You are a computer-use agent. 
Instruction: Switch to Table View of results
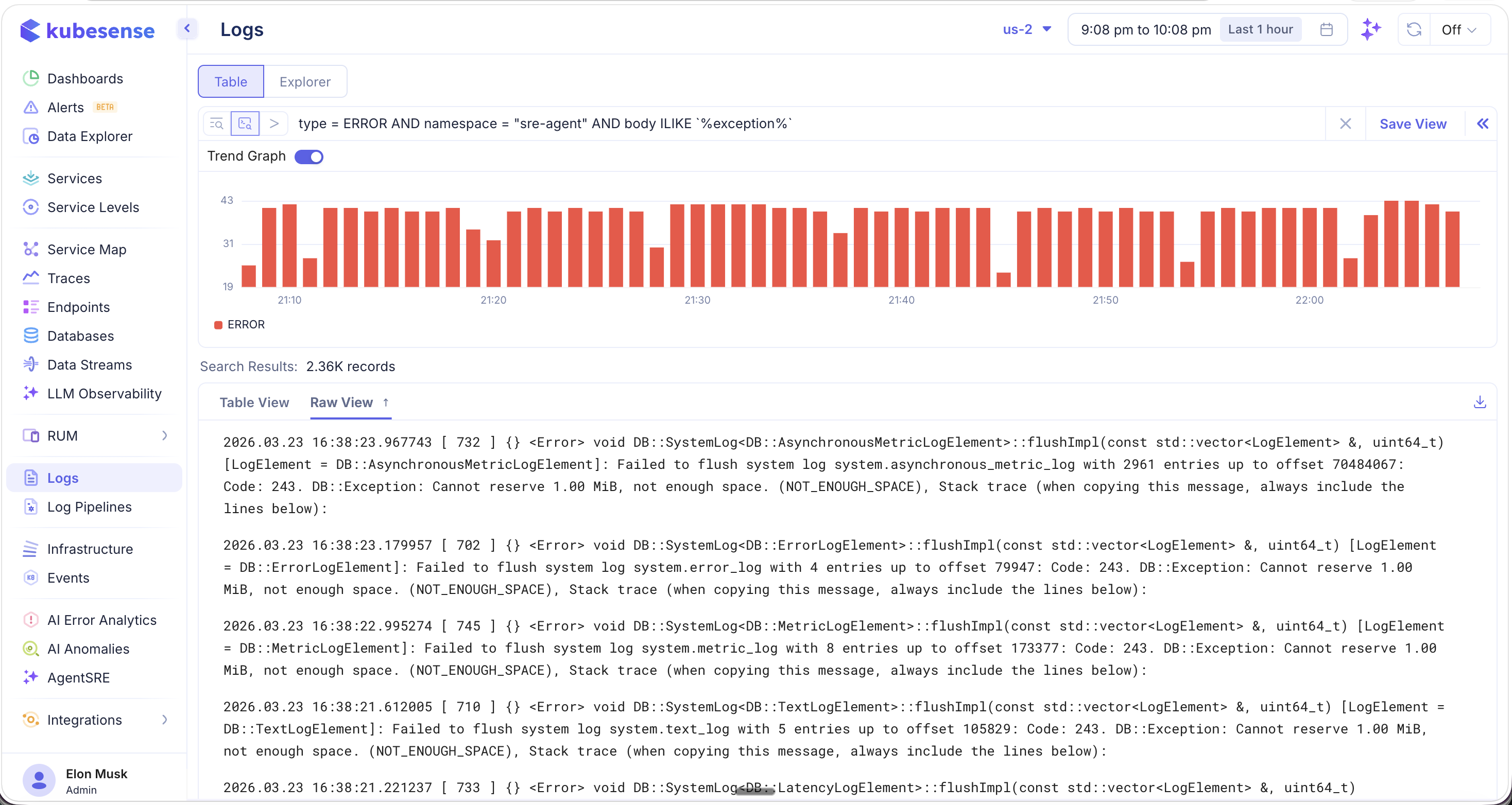coord(254,402)
